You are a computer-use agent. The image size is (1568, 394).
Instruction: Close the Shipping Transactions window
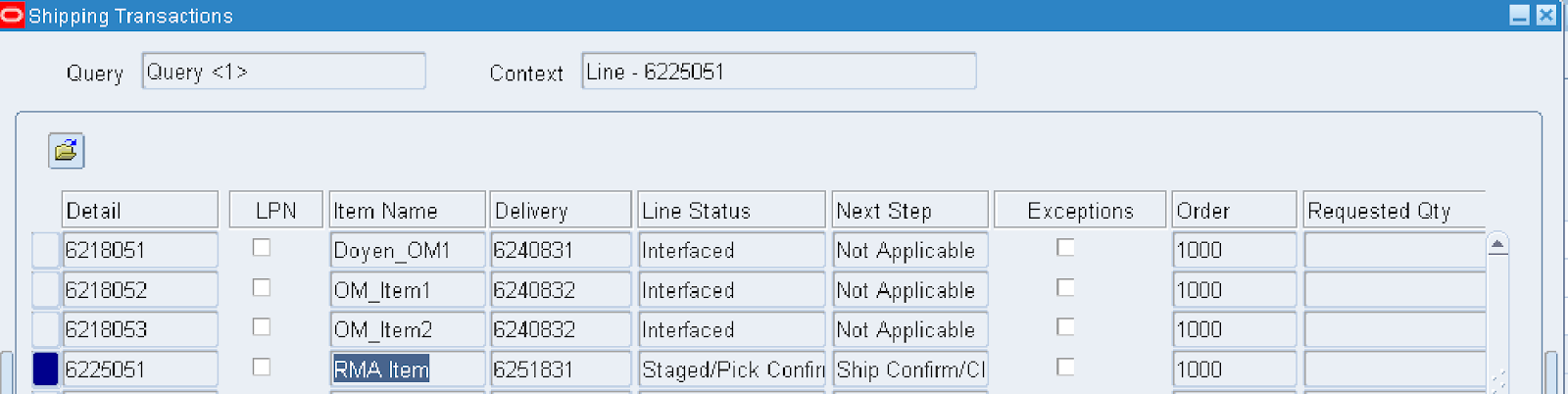(x=1546, y=16)
